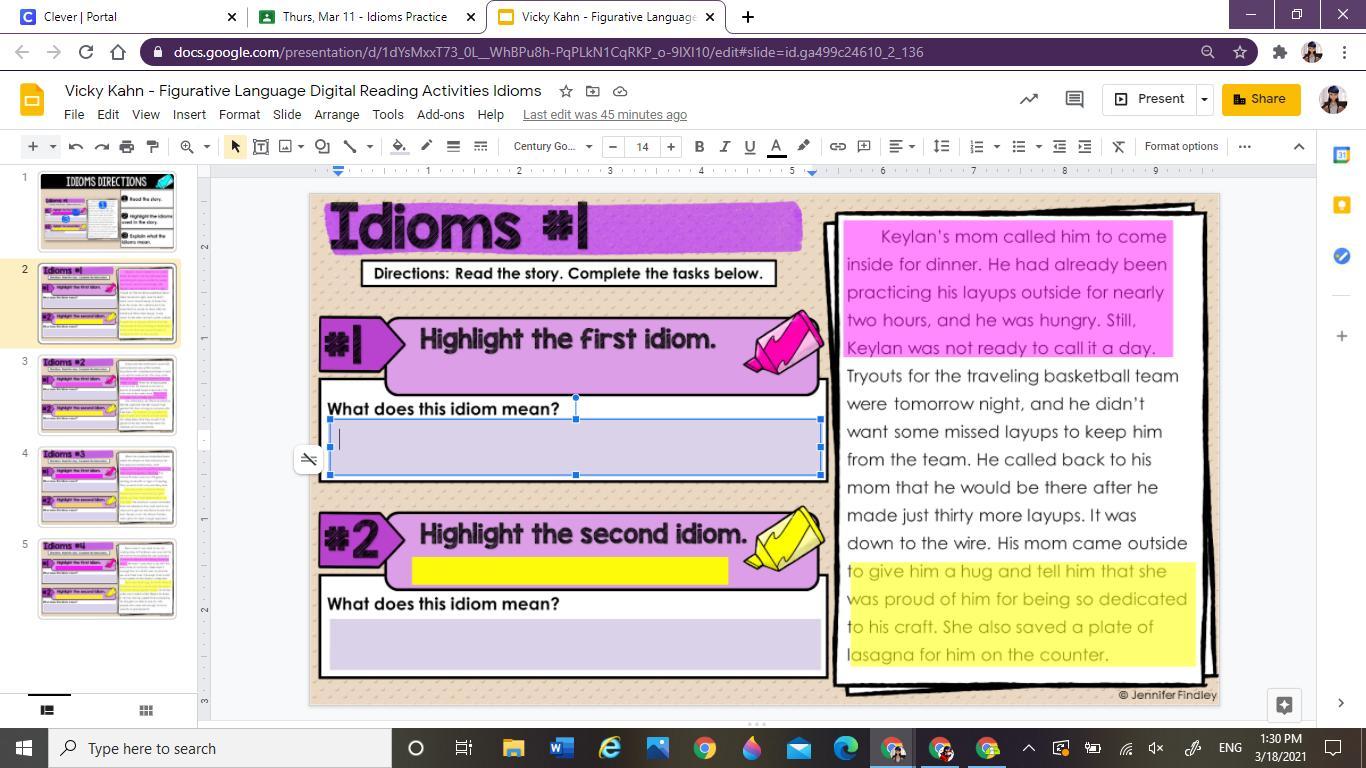Open the last edit history link
1366x768 pixels.
pos(604,114)
